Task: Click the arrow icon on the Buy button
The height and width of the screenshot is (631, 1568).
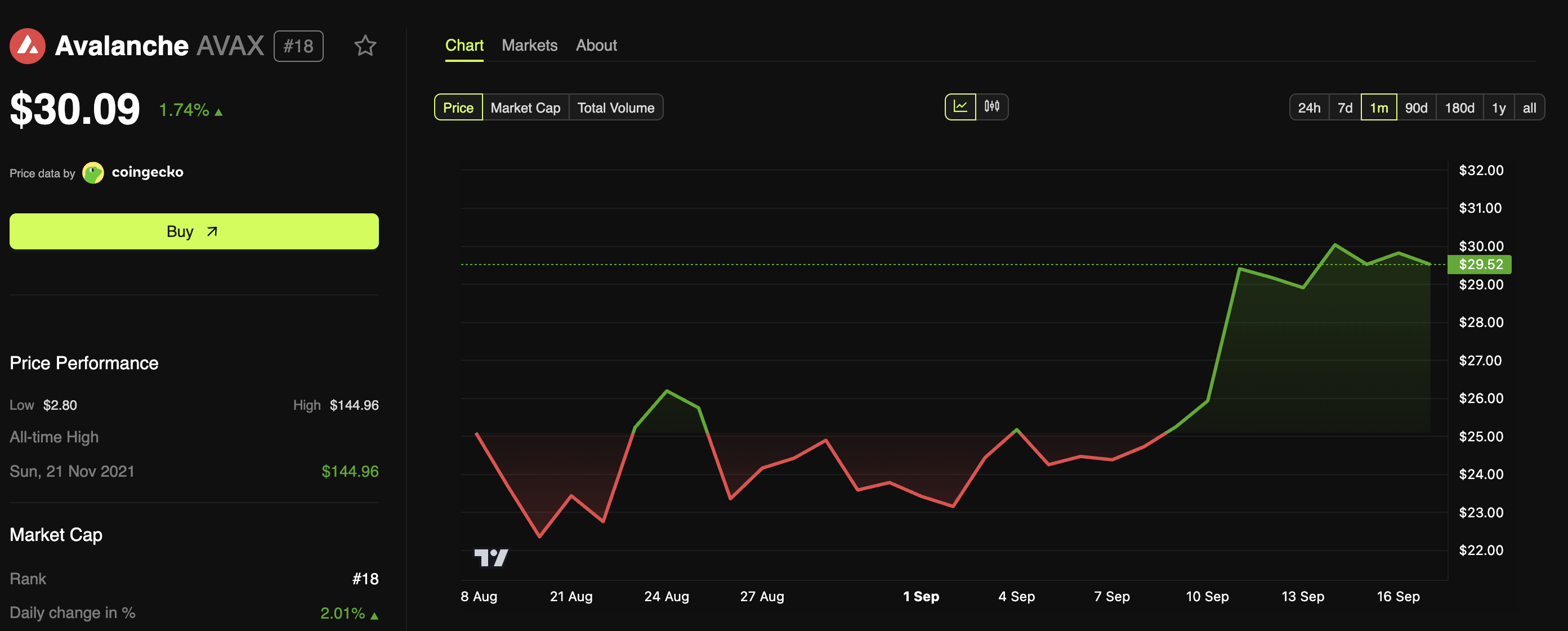Action: point(212,231)
